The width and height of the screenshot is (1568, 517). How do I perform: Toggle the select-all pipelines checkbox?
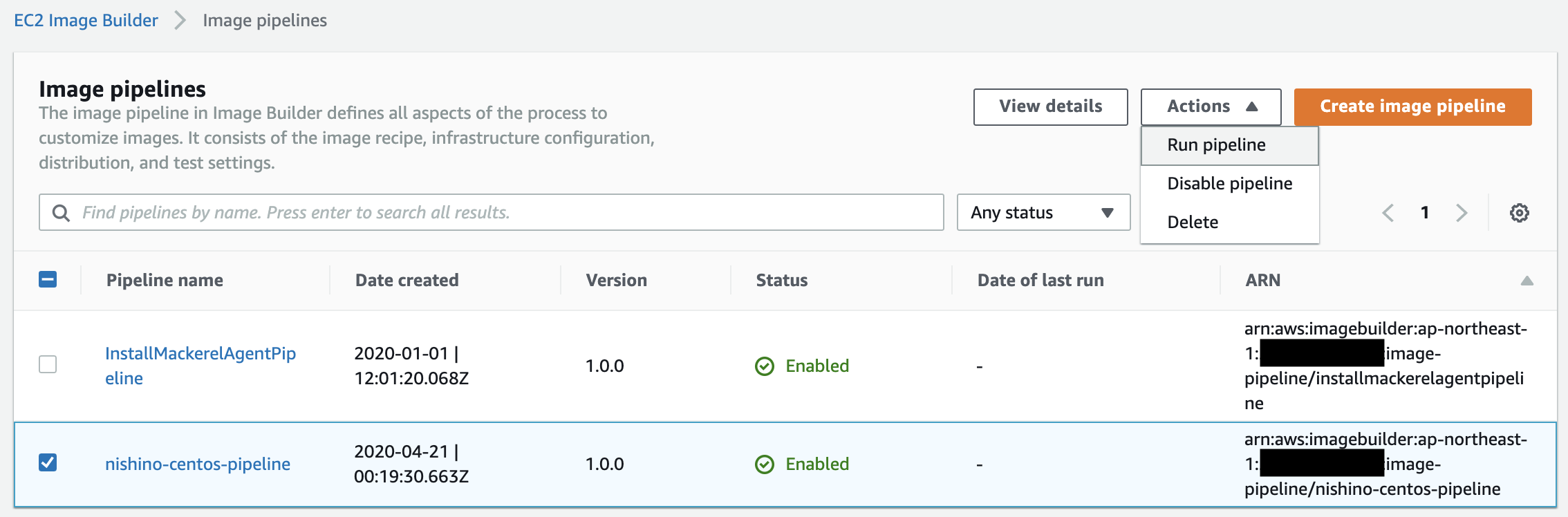(48, 280)
